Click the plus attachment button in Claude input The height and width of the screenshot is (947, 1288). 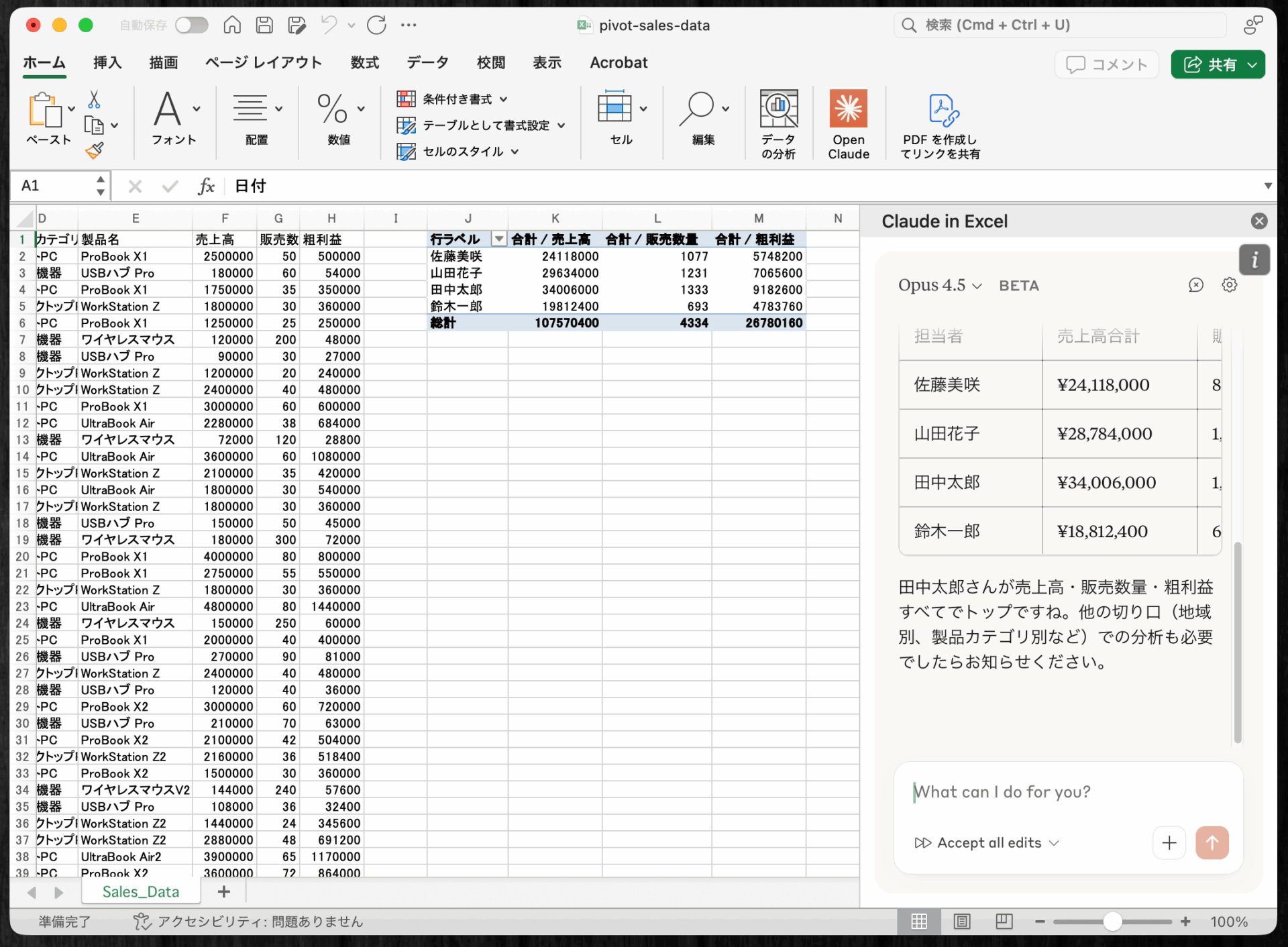coord(1169,842)
